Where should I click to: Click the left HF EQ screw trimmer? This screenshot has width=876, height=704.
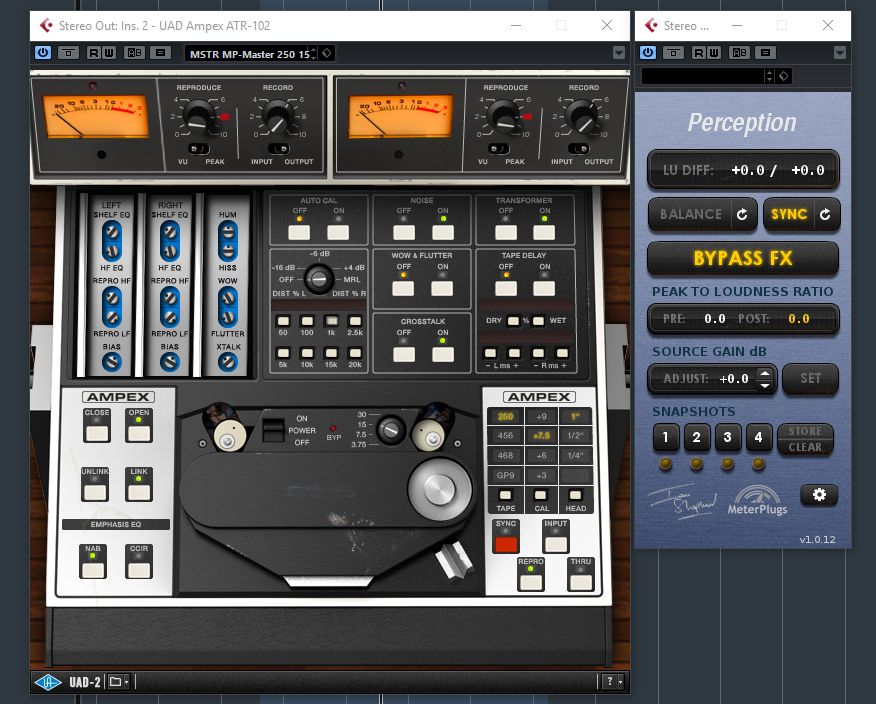[x=112, y=251]
